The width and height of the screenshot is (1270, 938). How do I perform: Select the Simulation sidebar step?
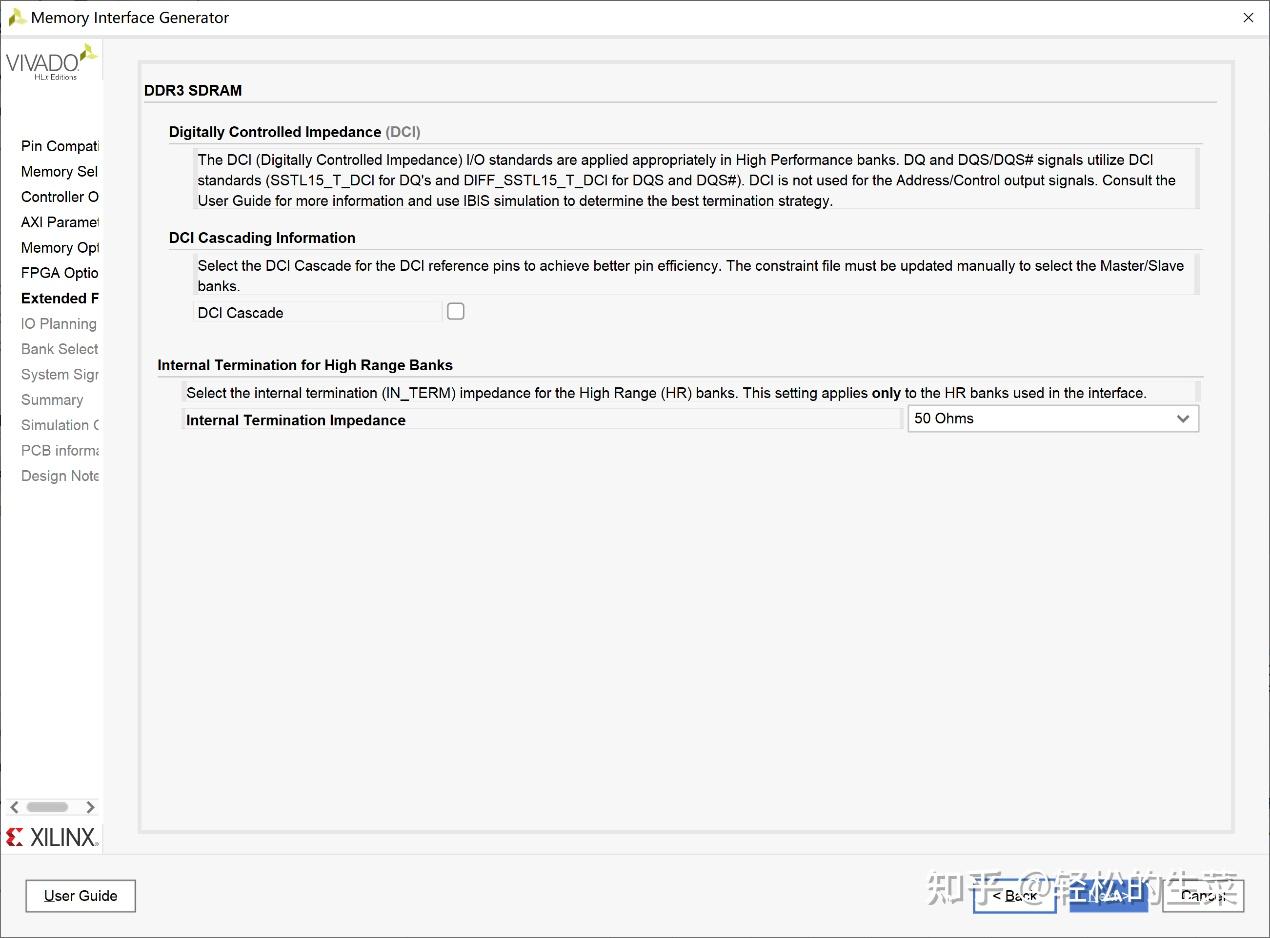60,425
